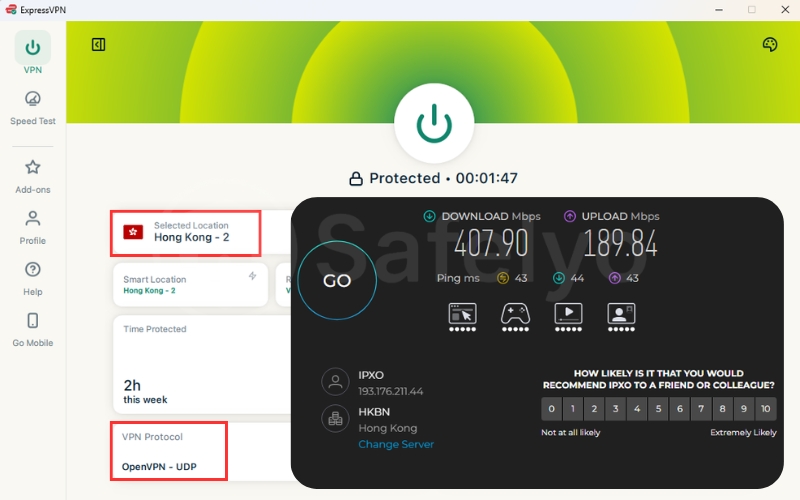Rate recommendation score 10

tap(766, 409)
